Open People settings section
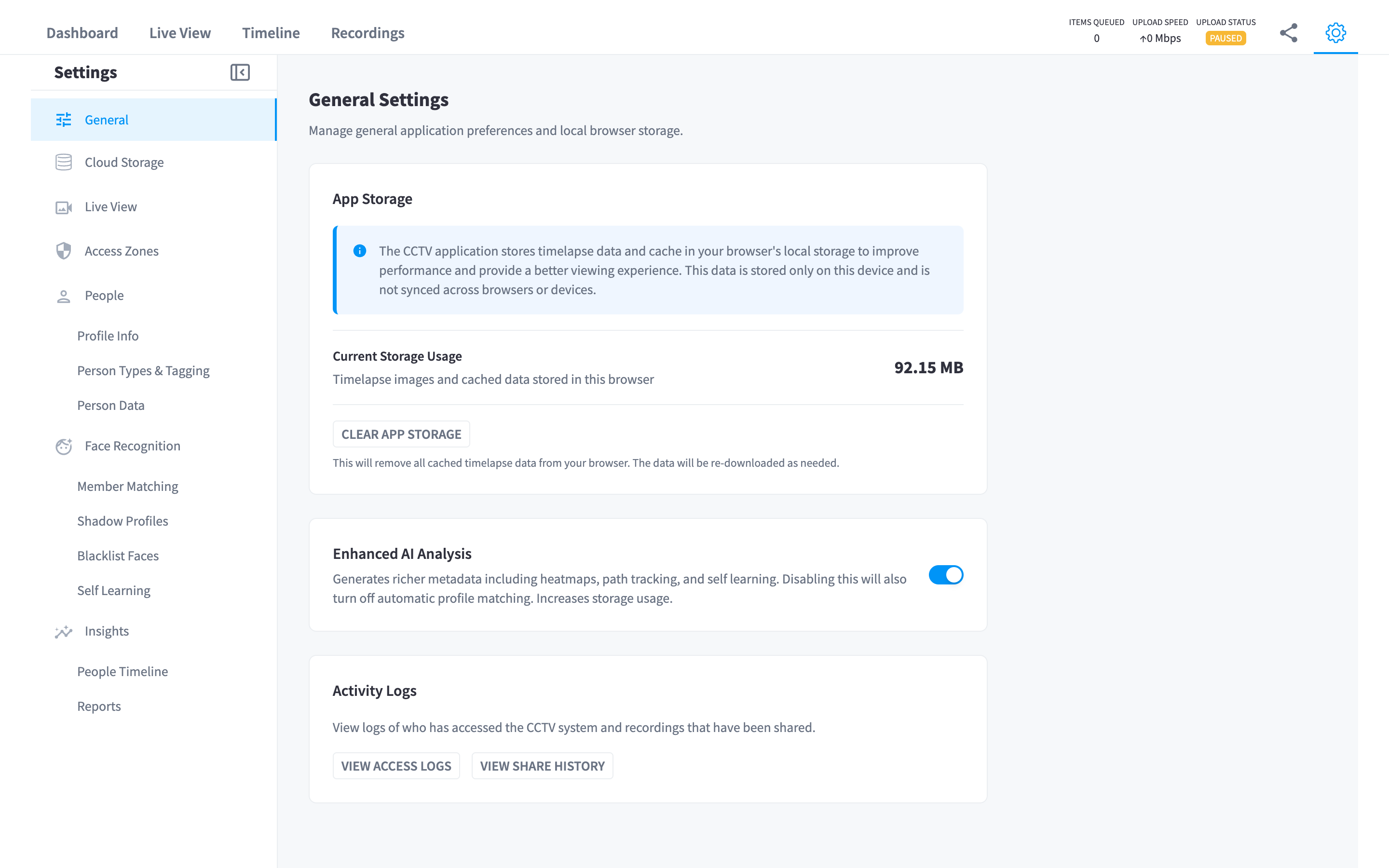The height and width of the screenshot is (868, 1389). pos(153,296)
